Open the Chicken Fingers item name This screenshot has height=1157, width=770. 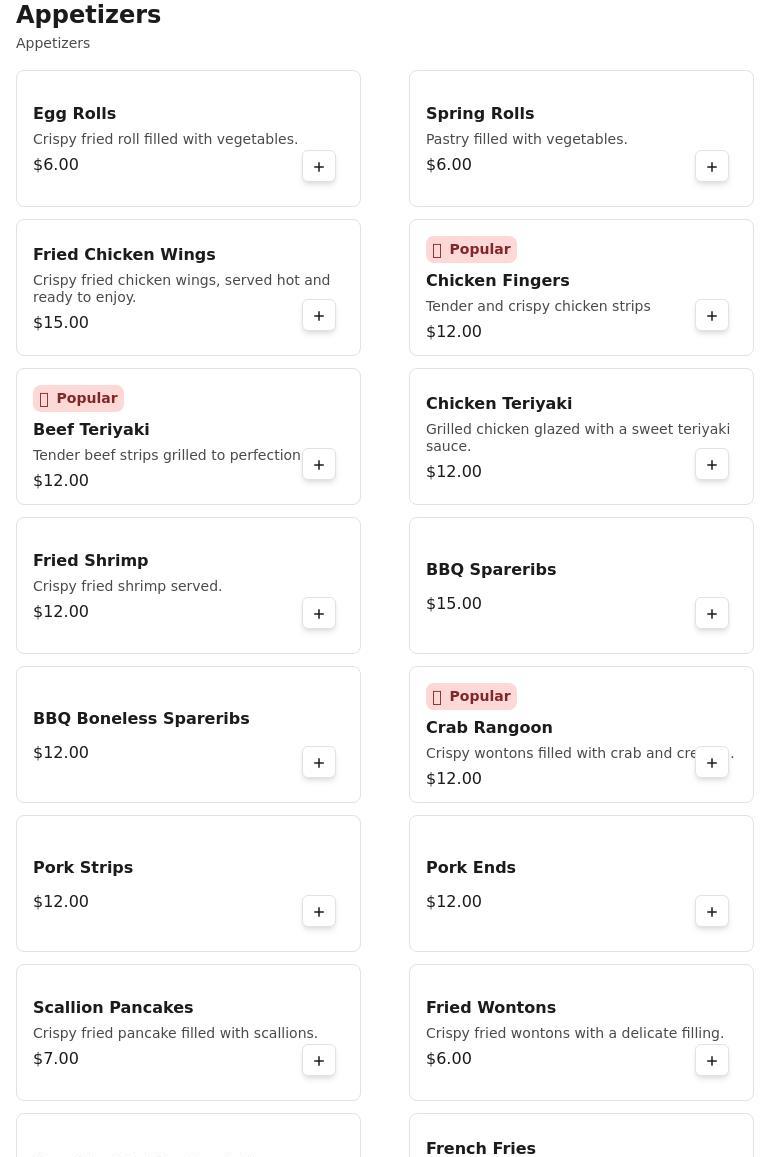(497, 280)
